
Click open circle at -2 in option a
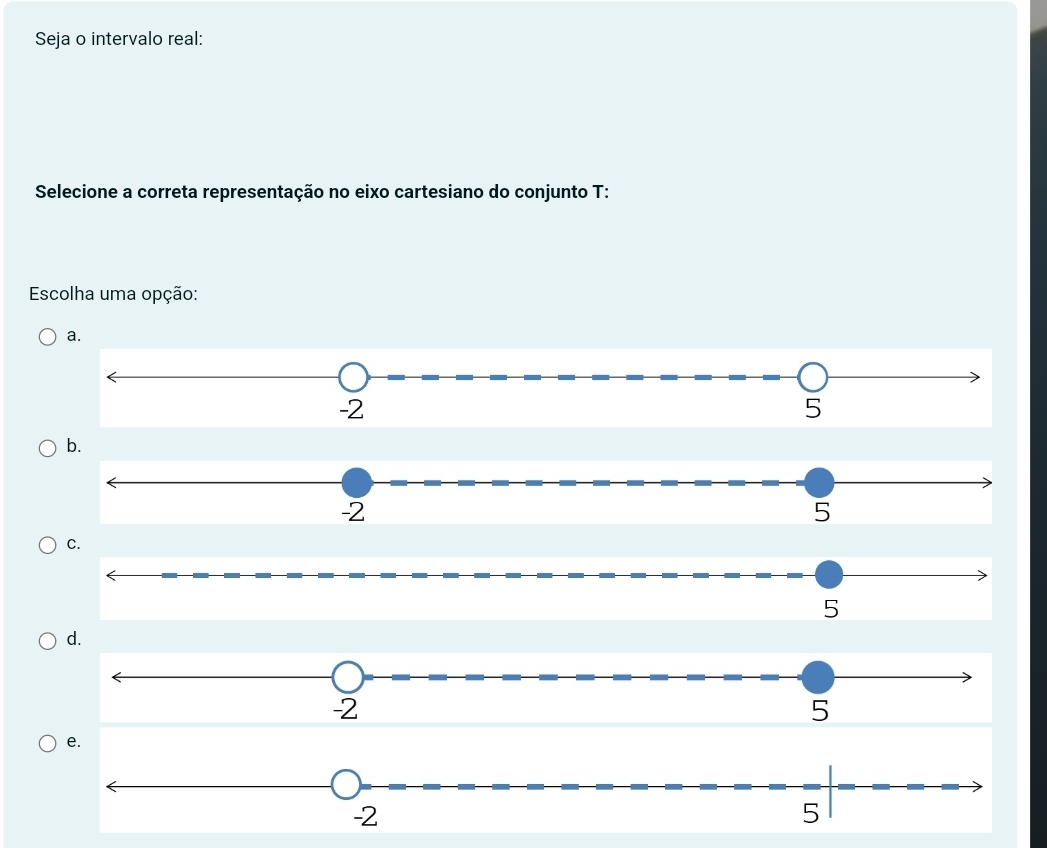pyautogui.click(x=353, y=377)
